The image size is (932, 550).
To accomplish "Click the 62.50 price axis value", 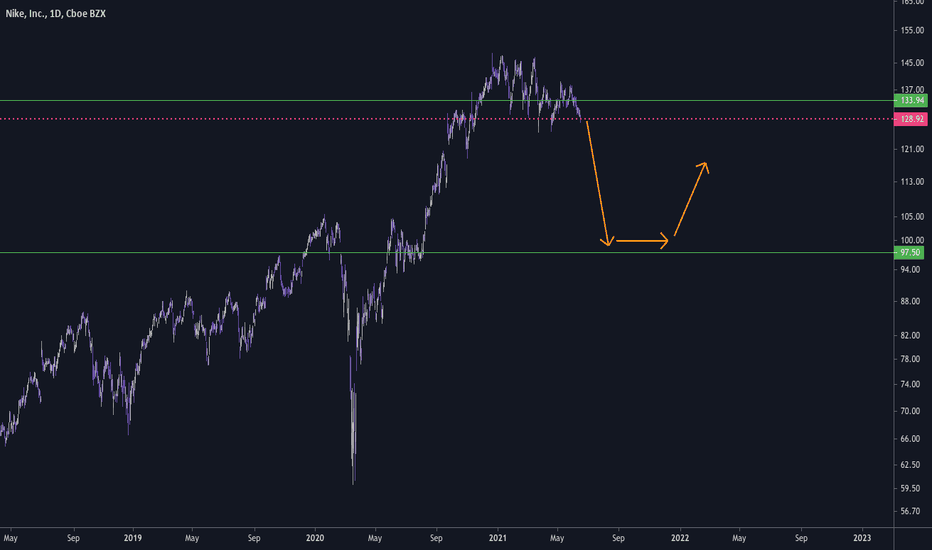I will pyautogui.click(x=912, y=464).
